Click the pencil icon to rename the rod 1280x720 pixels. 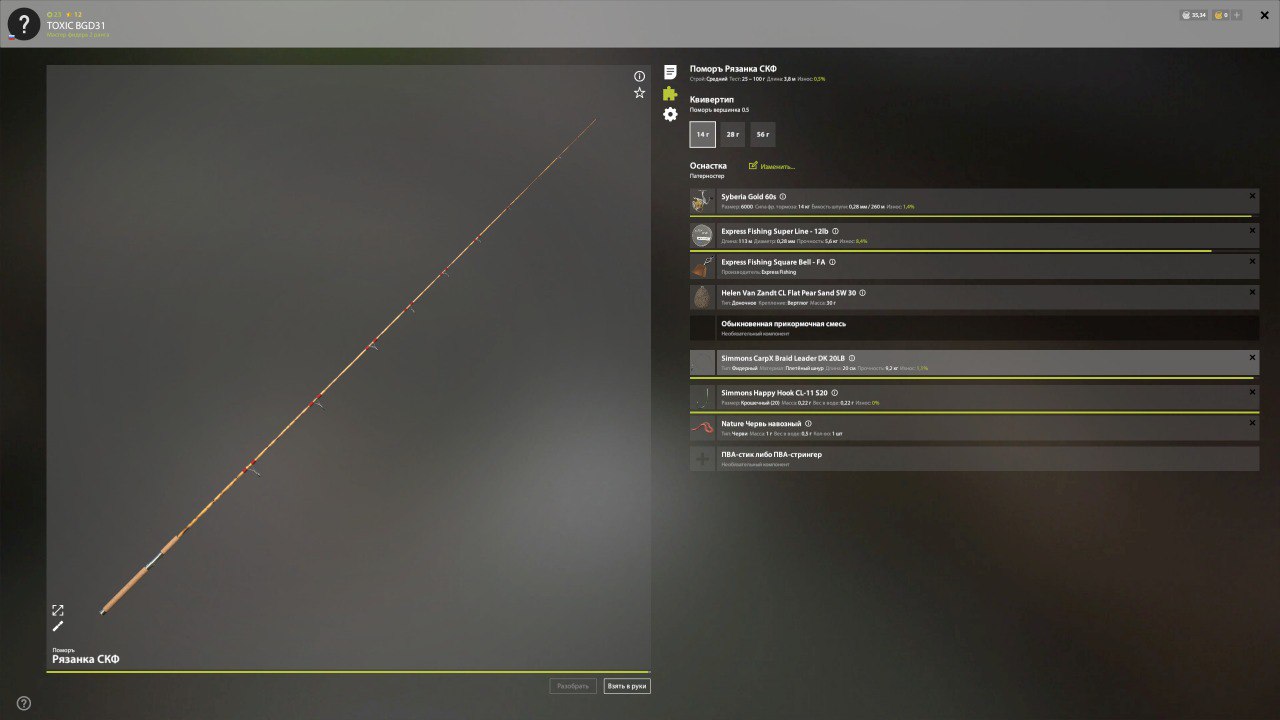click(58, 626)
